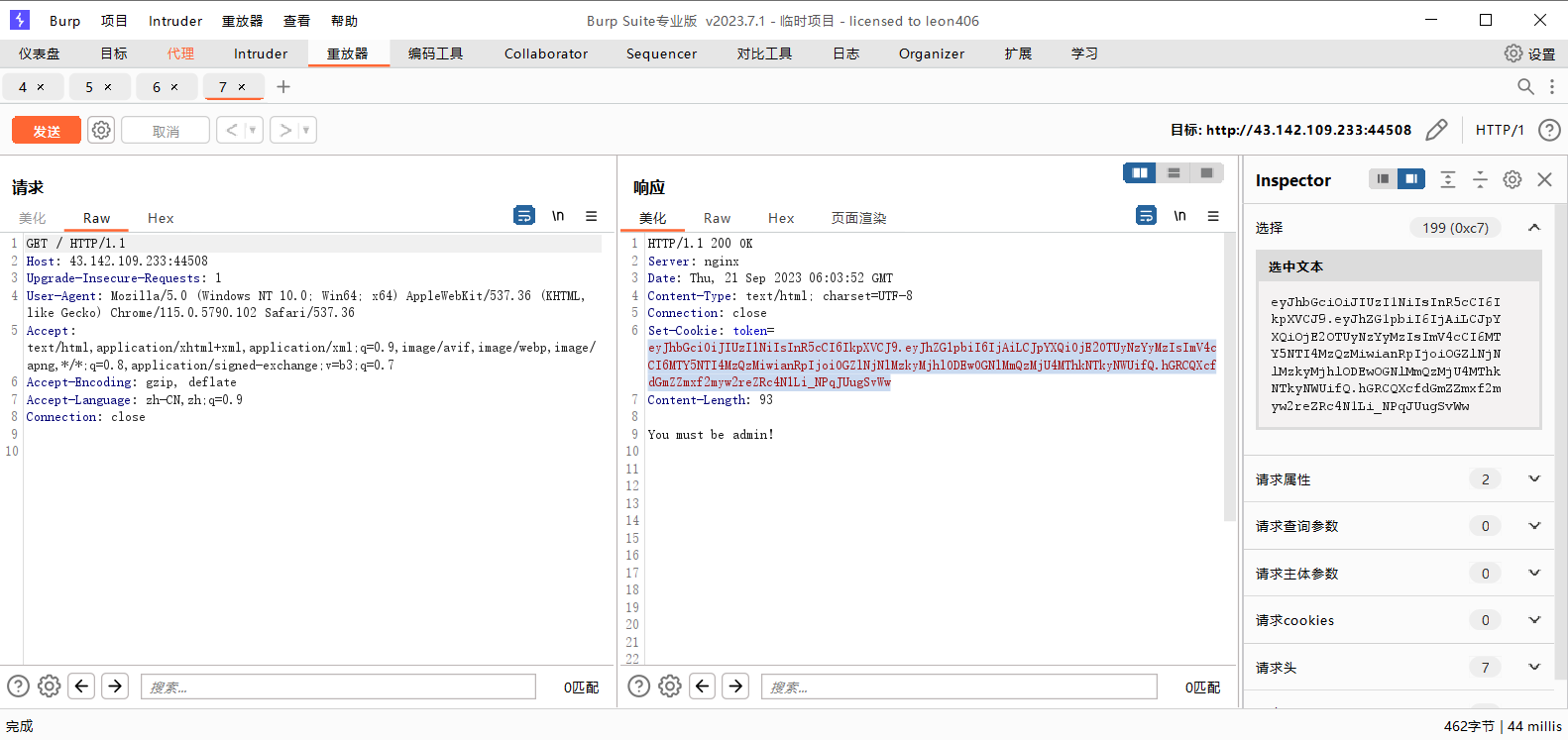Switch the request view to 美化
The height and width of the screenshot is (740, 1568).
(x=33, y=218)
